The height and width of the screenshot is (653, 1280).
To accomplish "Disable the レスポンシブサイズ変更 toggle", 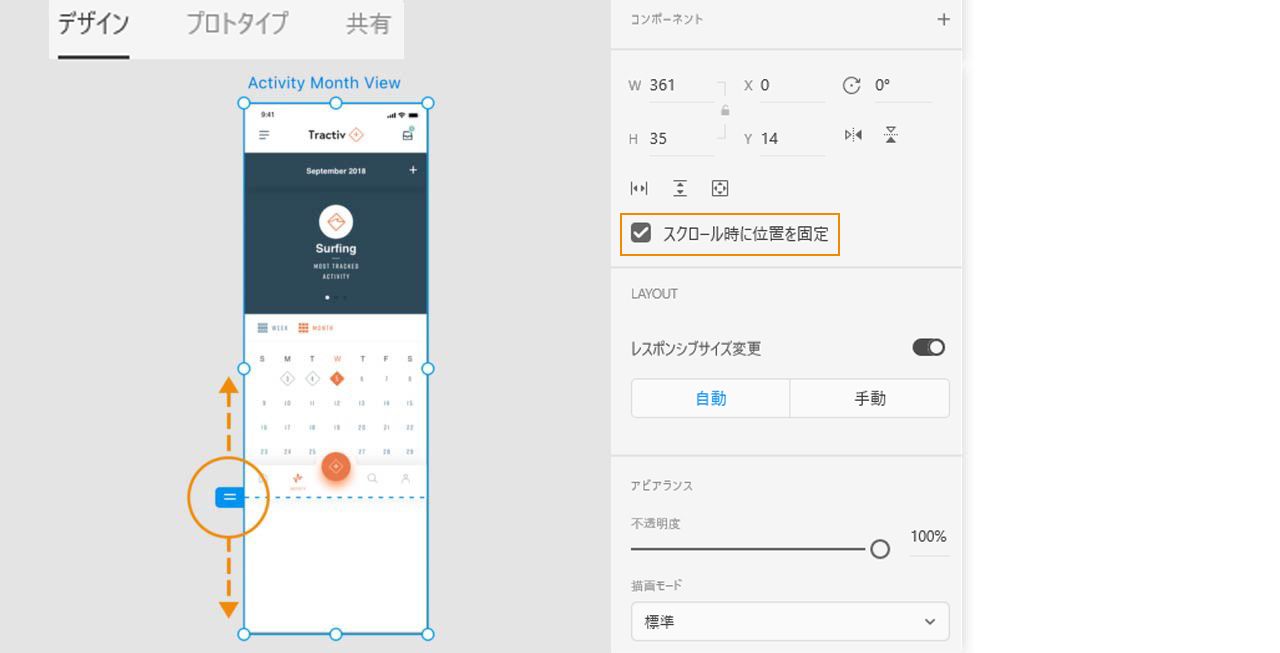I will point(928,347).
